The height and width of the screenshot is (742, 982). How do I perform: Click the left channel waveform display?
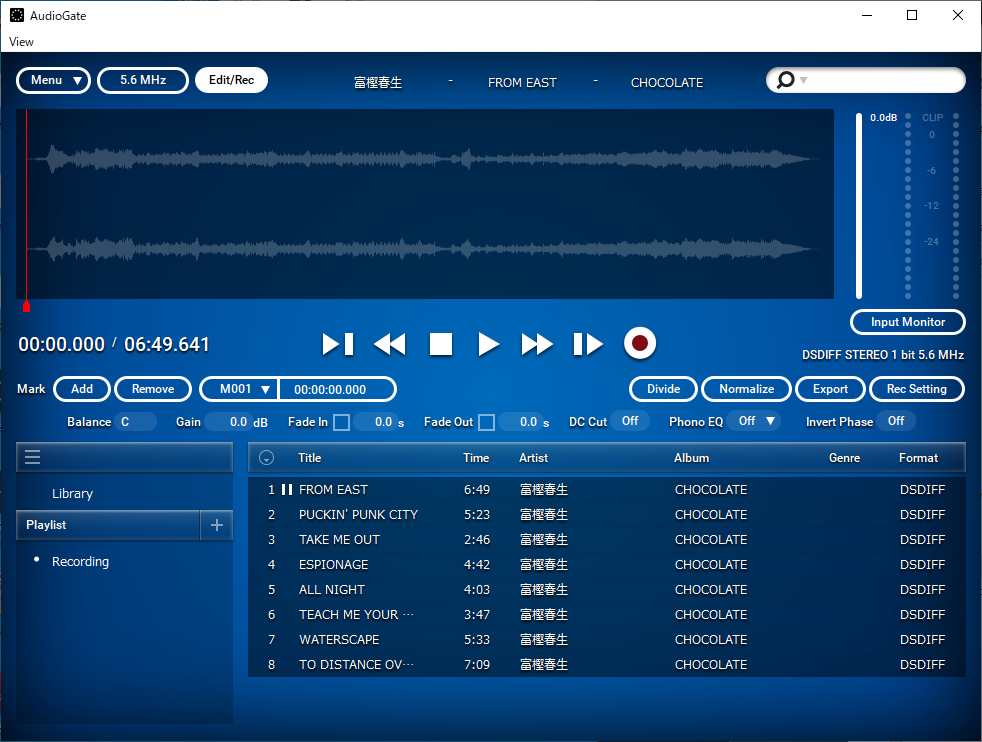coord(425,158)
